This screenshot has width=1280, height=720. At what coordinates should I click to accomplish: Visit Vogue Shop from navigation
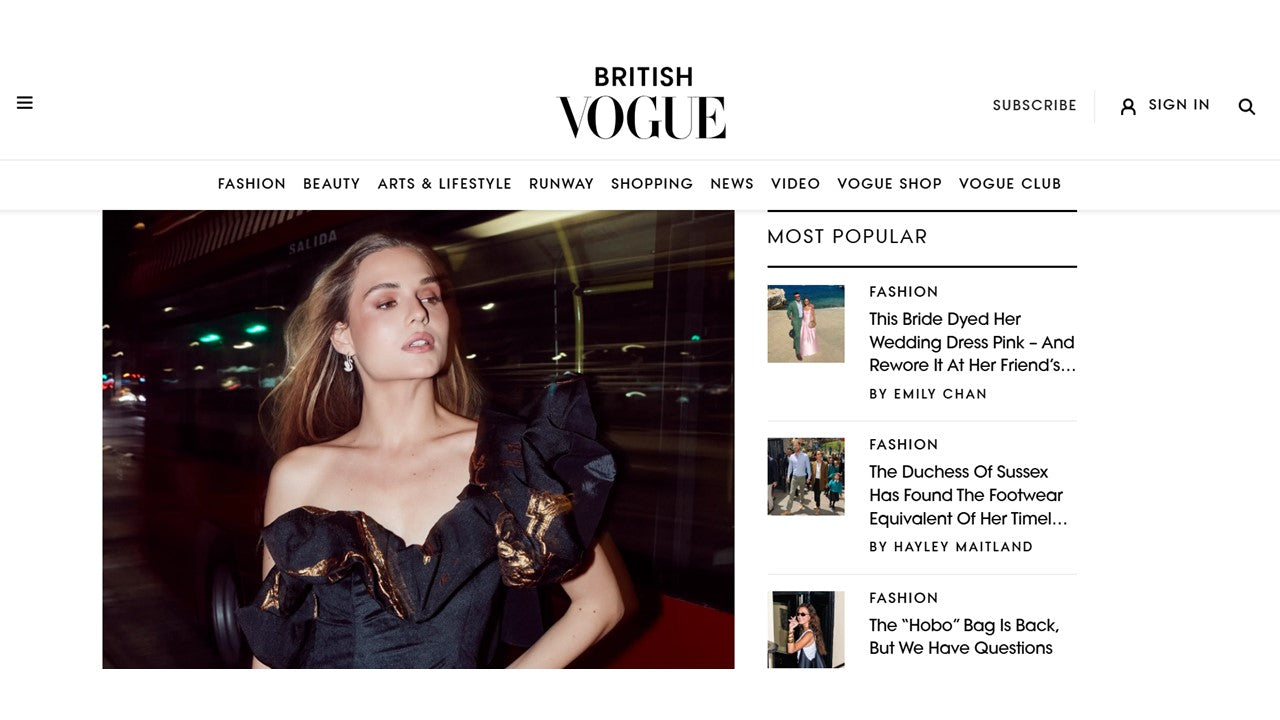(x=890, y=184)
